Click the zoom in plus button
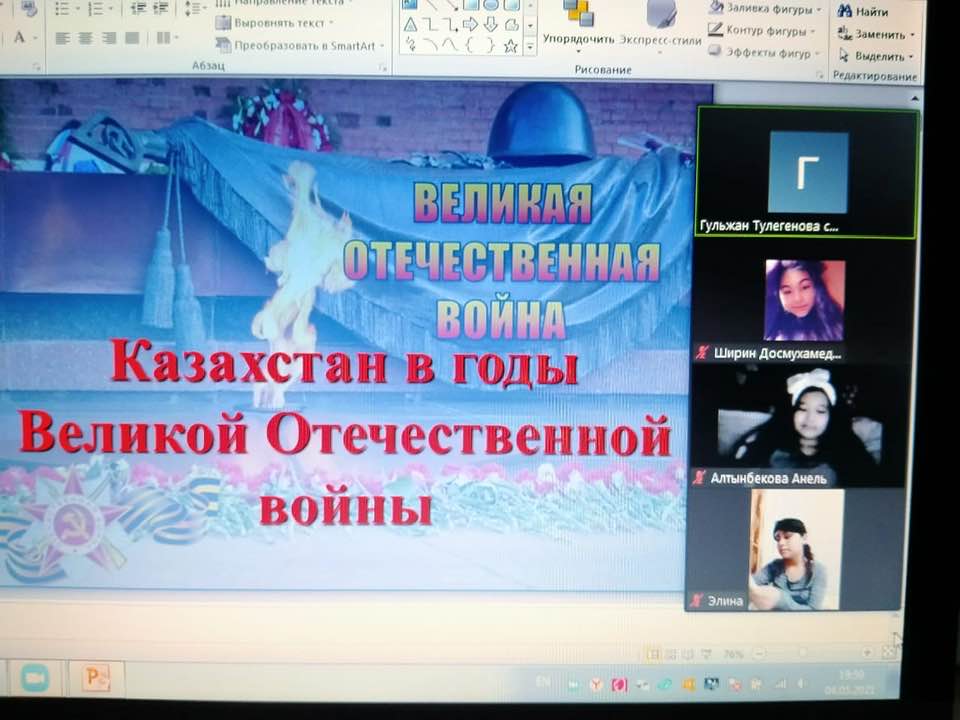This screenshot has width=960, height=720. [866, 653]
